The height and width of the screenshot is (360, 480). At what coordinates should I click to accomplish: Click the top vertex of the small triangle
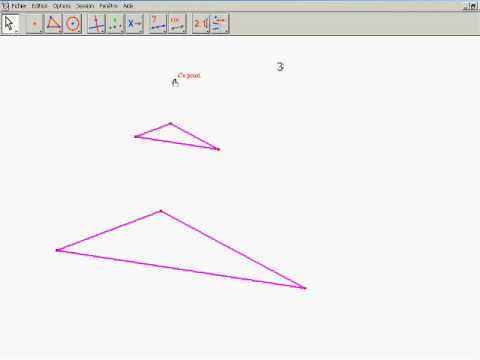pyautogui.click(x=170, y=124)
